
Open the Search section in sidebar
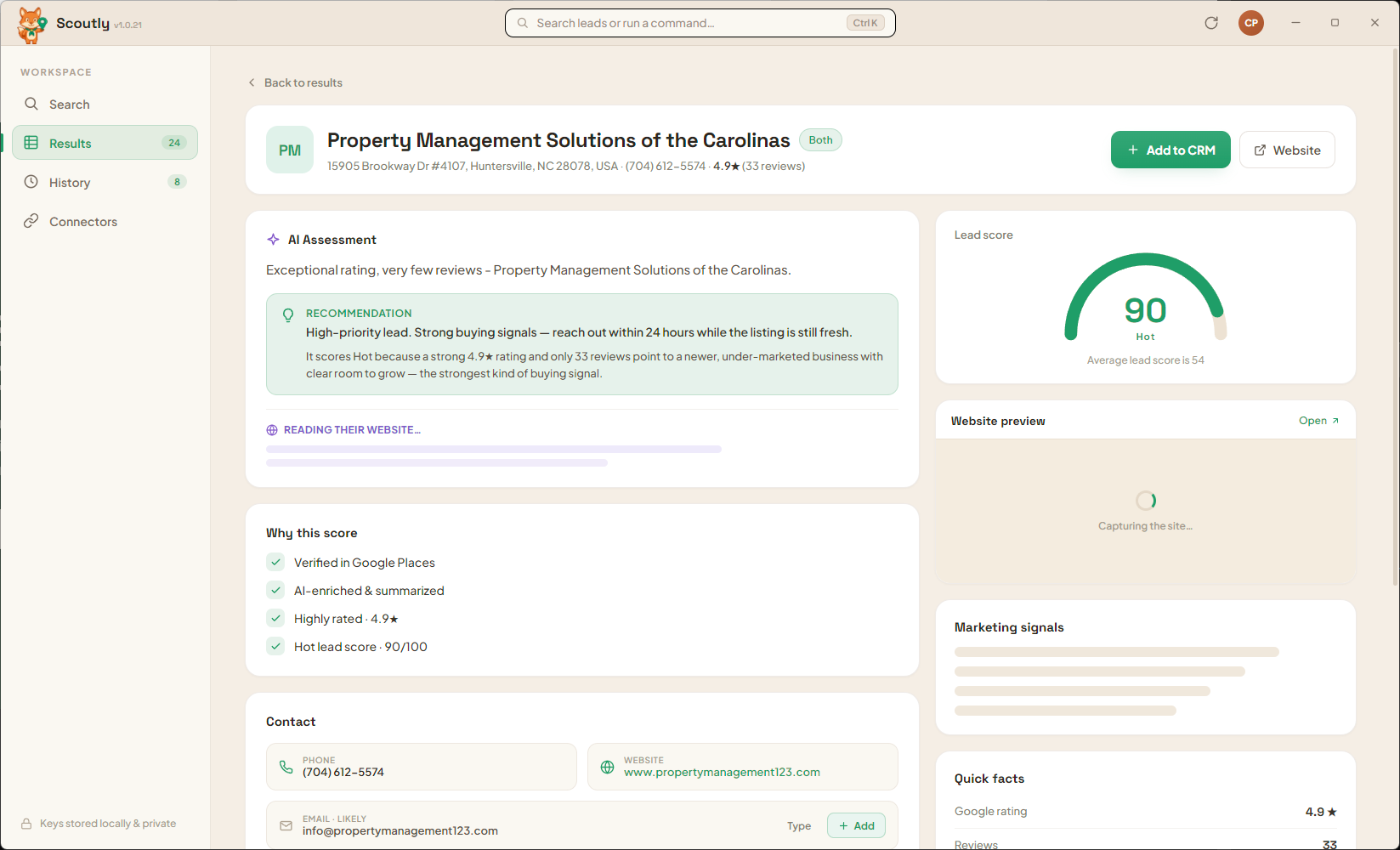105,104
